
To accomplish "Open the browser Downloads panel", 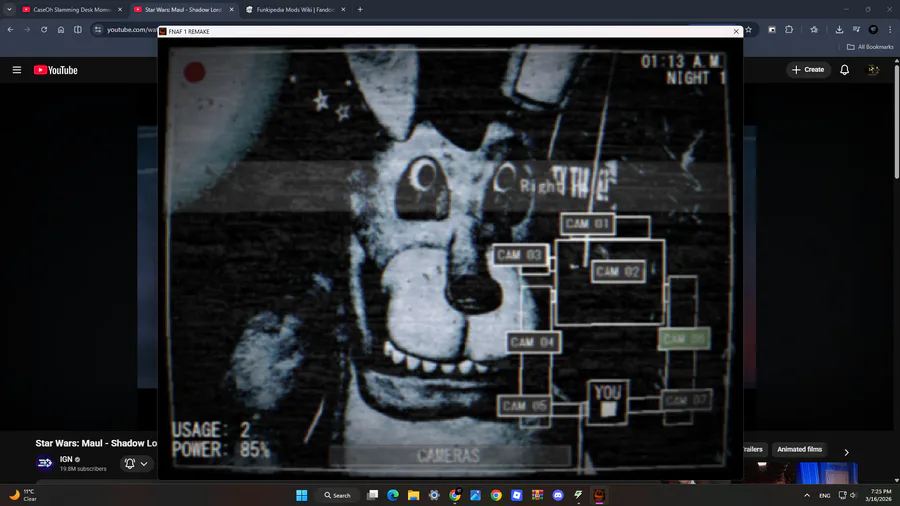I will pos(839,29).
